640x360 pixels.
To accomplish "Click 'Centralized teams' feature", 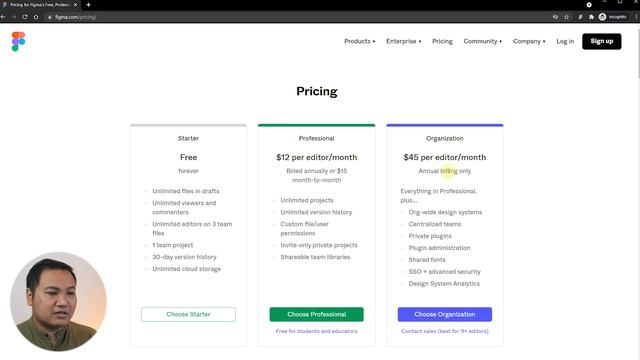I will 435,224.
